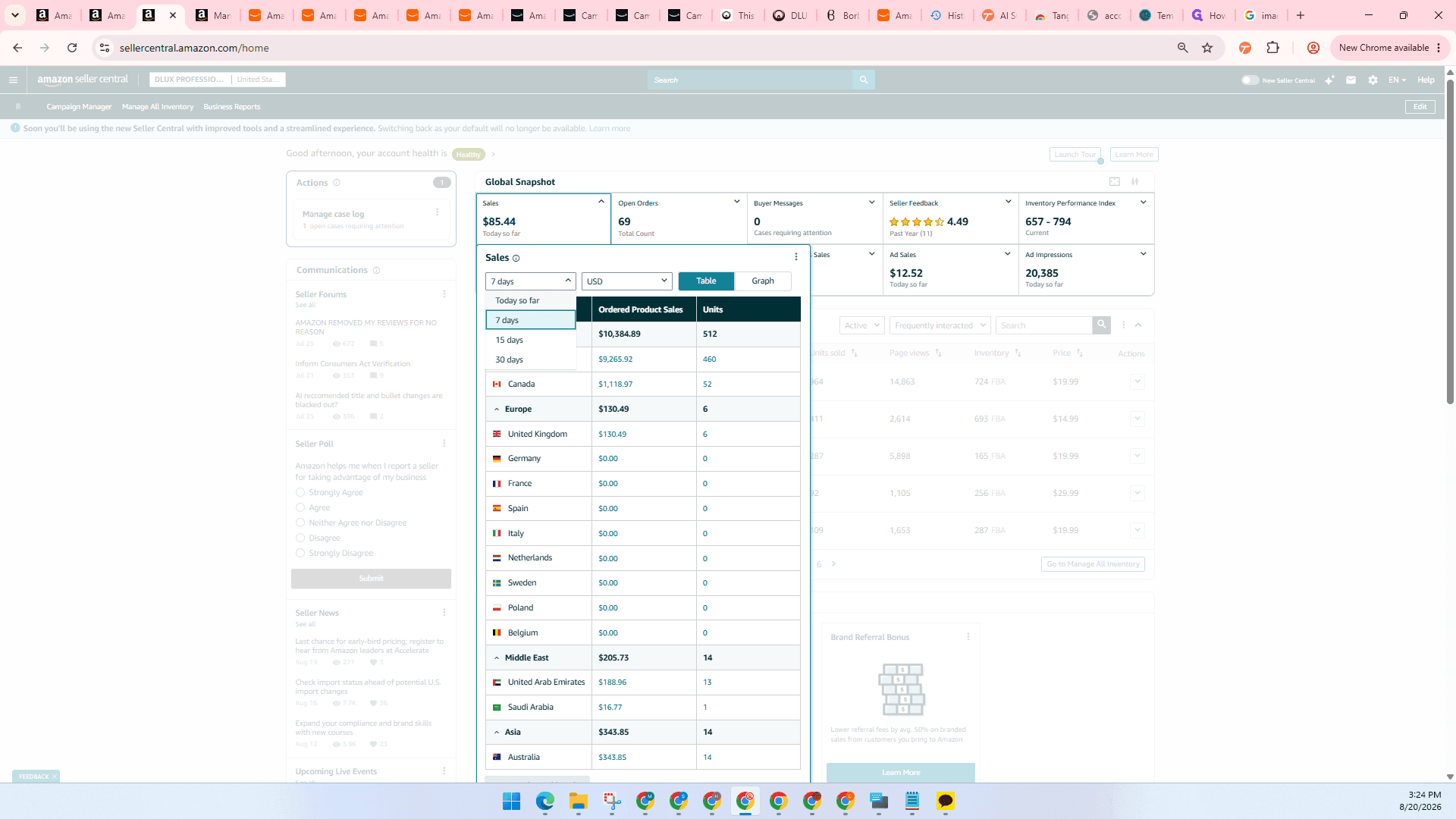Open Manage case log options menu
Image resolution: width=1456 pixels, height=819 pixels.
[x=437, y=212]
